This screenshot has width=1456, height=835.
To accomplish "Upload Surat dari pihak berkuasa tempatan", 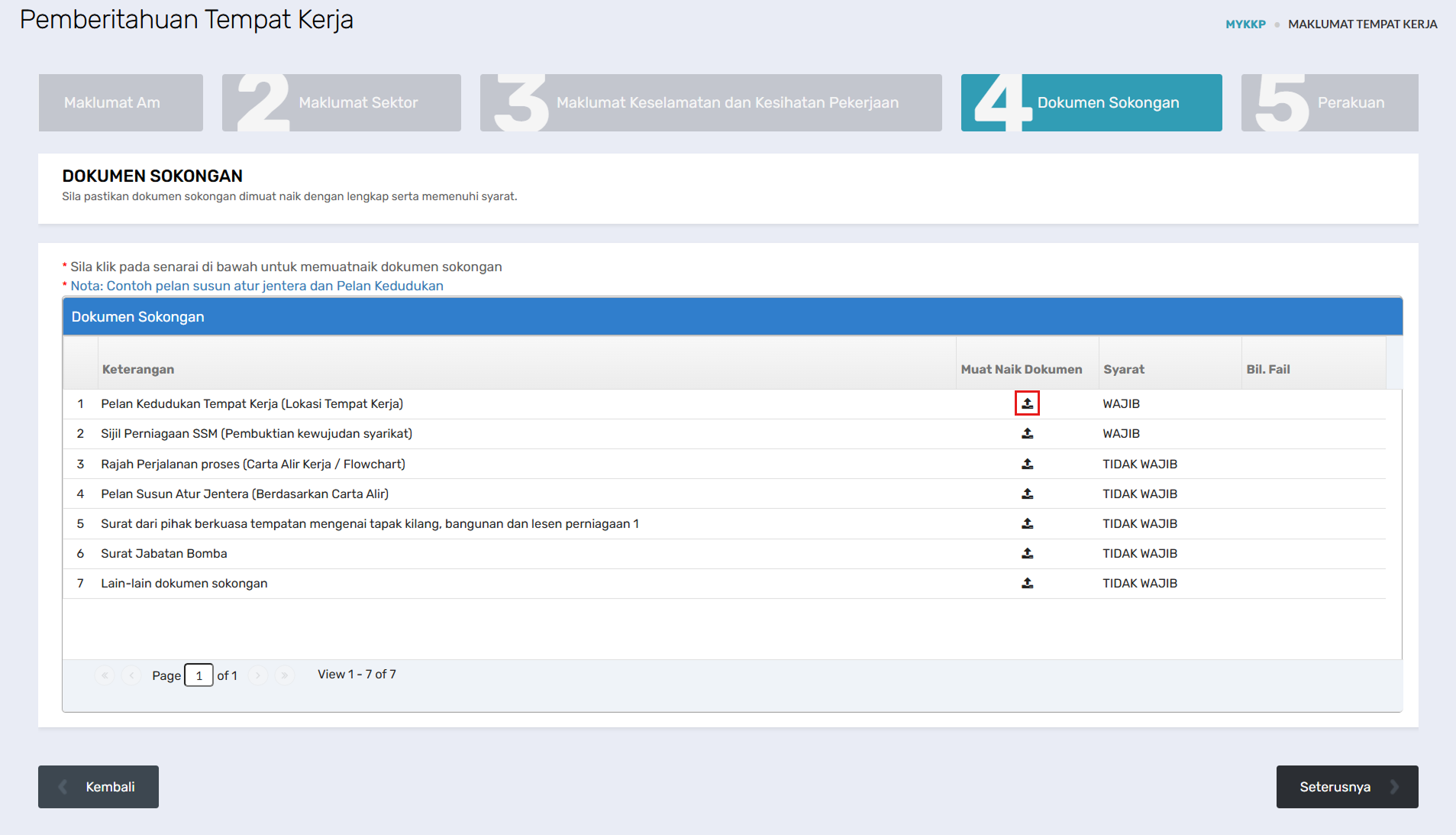I will tap(1027, 524).
